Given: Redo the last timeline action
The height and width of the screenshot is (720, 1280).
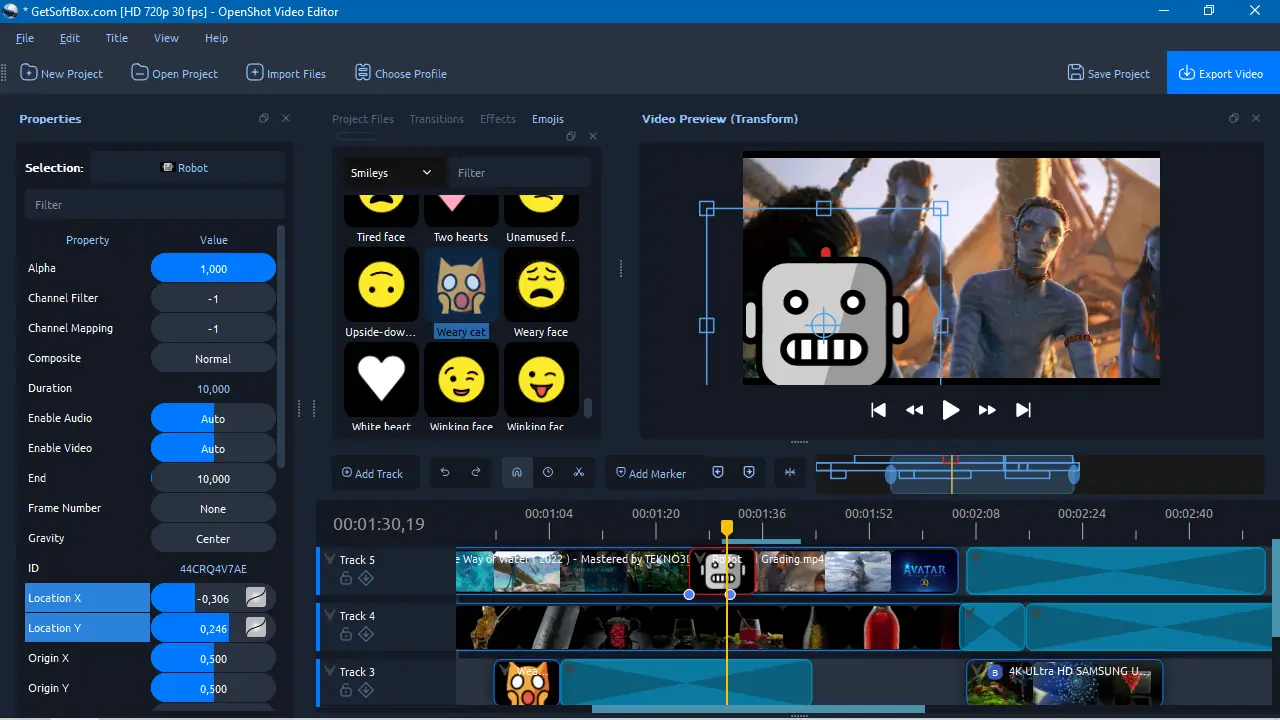Looking at the screenshot, I should (476, 473).
